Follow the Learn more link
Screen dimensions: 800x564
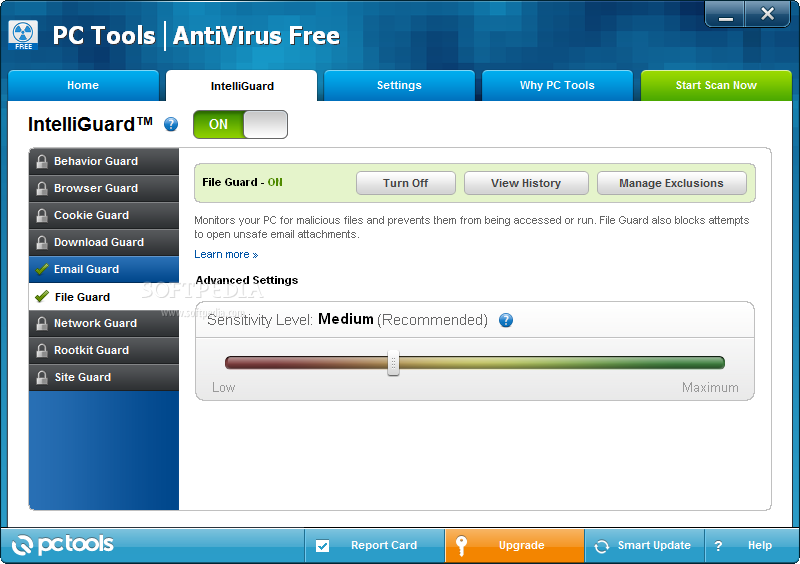pyautogui.click(x=226, y=254)
